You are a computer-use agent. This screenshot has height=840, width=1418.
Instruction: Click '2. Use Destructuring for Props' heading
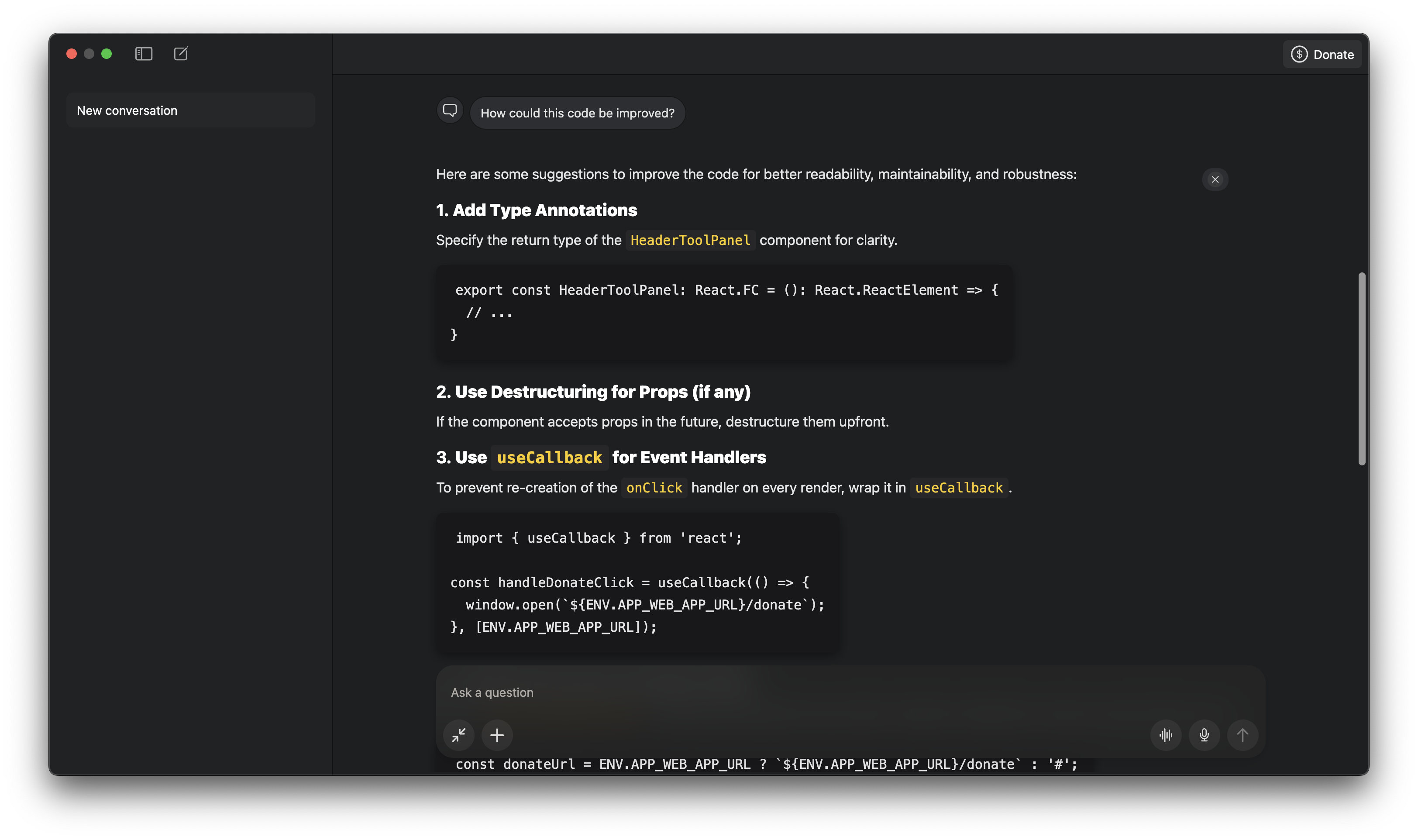tap(593, 392)
